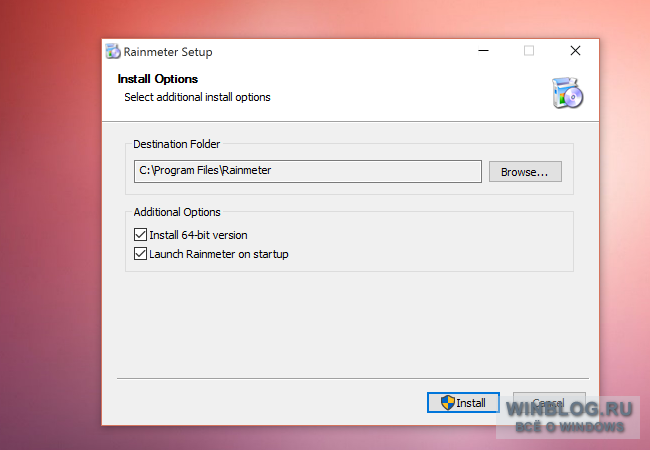The image size is (650, 450).
Task: Click the Install button
Action: point(463,402)
